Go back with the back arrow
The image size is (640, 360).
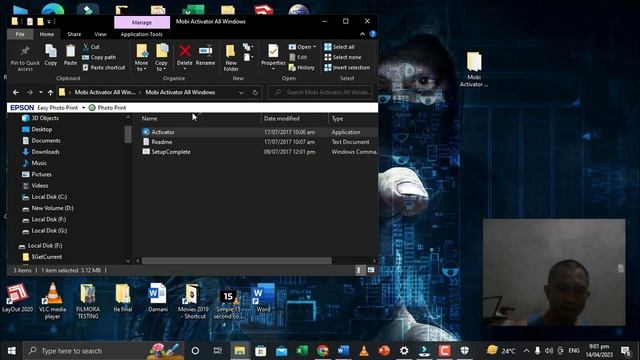coord(16,93)
